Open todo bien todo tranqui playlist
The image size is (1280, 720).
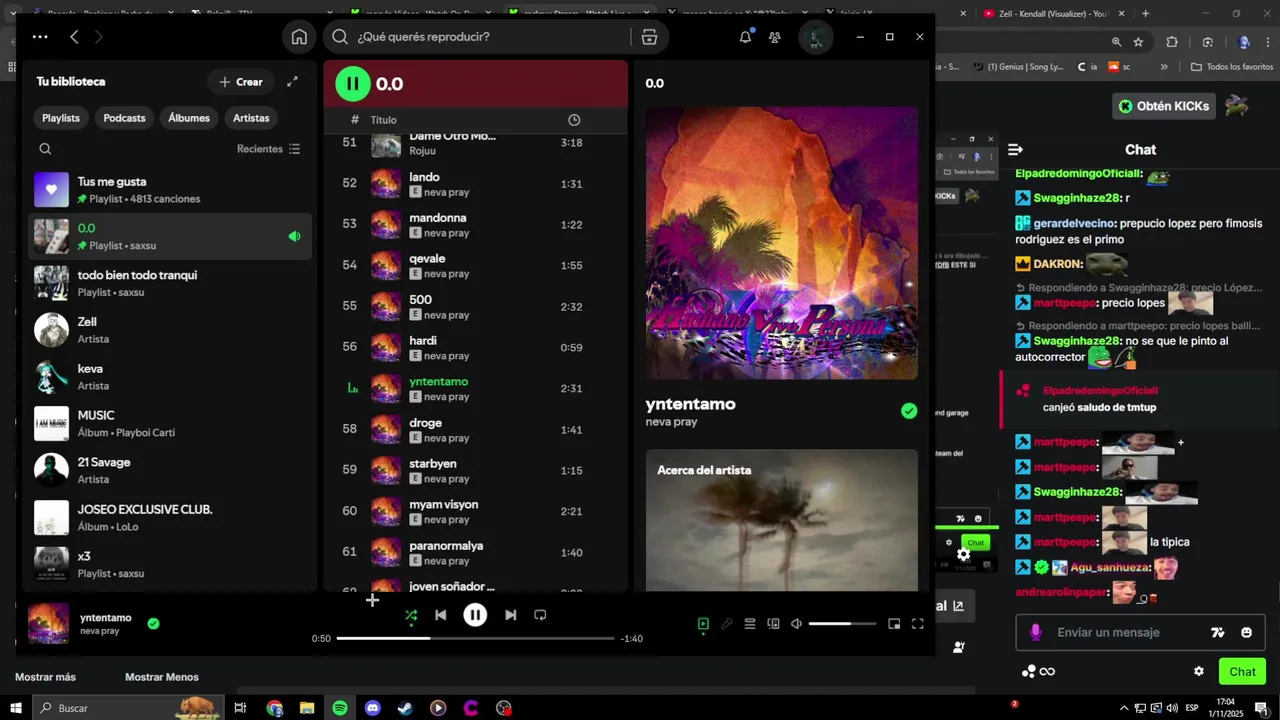[x=170, y=283]
